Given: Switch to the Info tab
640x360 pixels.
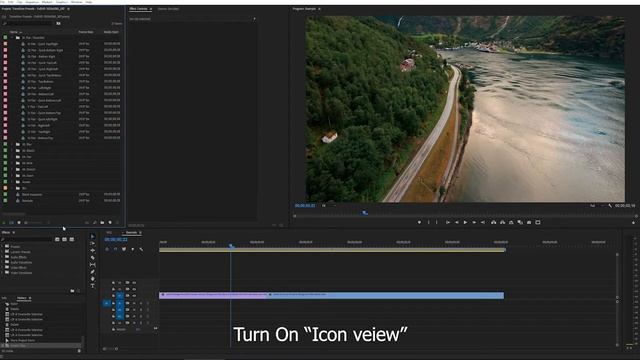Looking at the screenshot, I should pos(4,298).
